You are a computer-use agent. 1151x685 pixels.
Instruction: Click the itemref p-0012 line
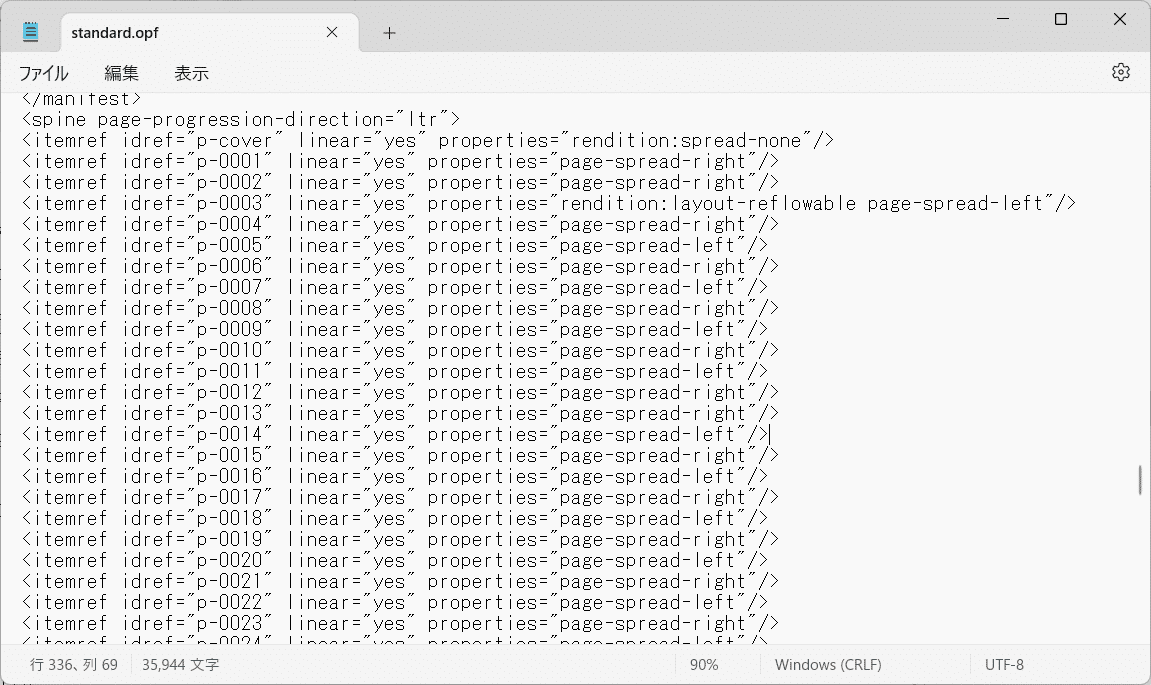click(x=400, y=393)
